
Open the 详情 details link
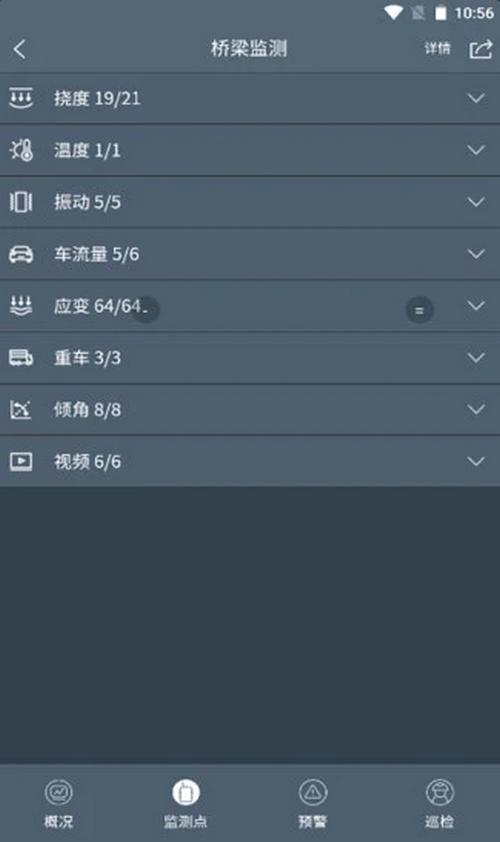pos(437,49)
